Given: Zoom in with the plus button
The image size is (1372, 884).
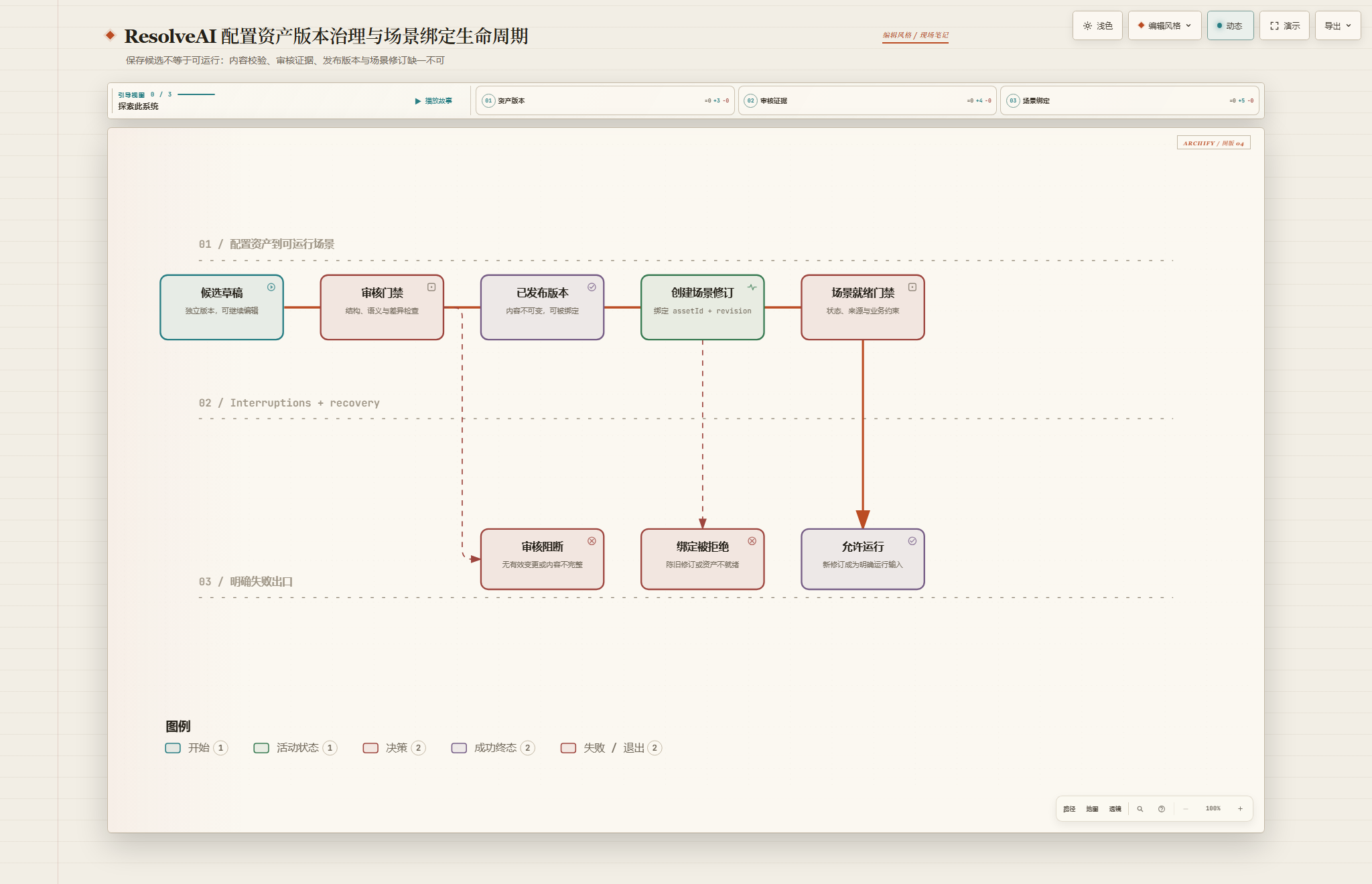Looking at the screenshot, I should 1240,809.
